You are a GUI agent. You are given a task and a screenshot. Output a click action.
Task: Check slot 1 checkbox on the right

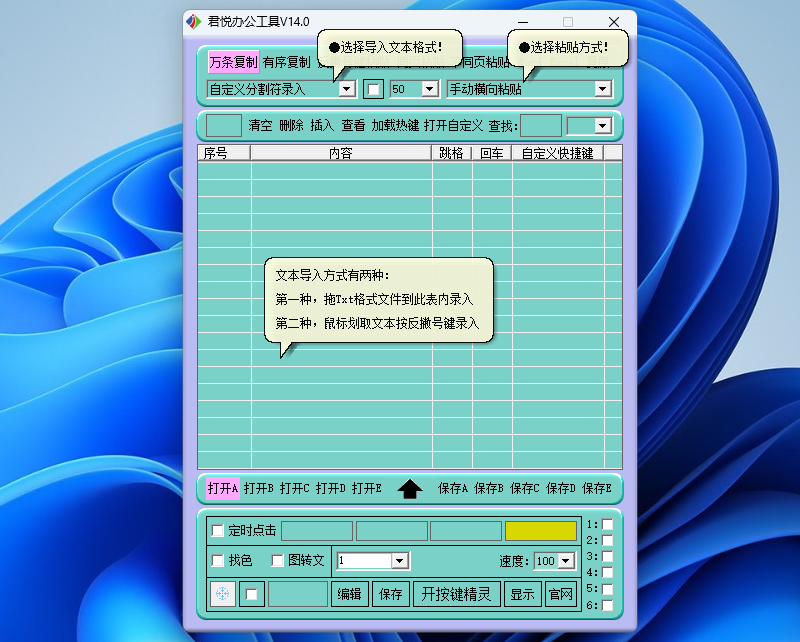click(x=607, y=524)
